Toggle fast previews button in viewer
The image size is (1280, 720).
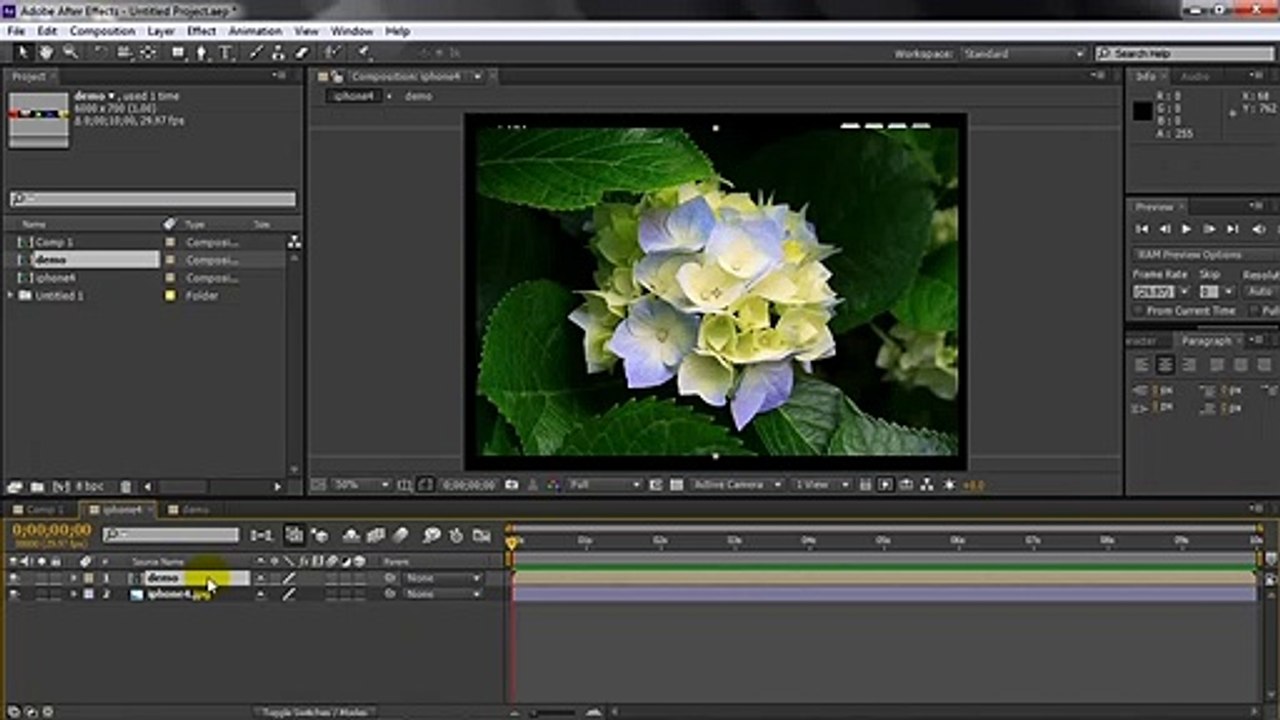coord(885,485)
